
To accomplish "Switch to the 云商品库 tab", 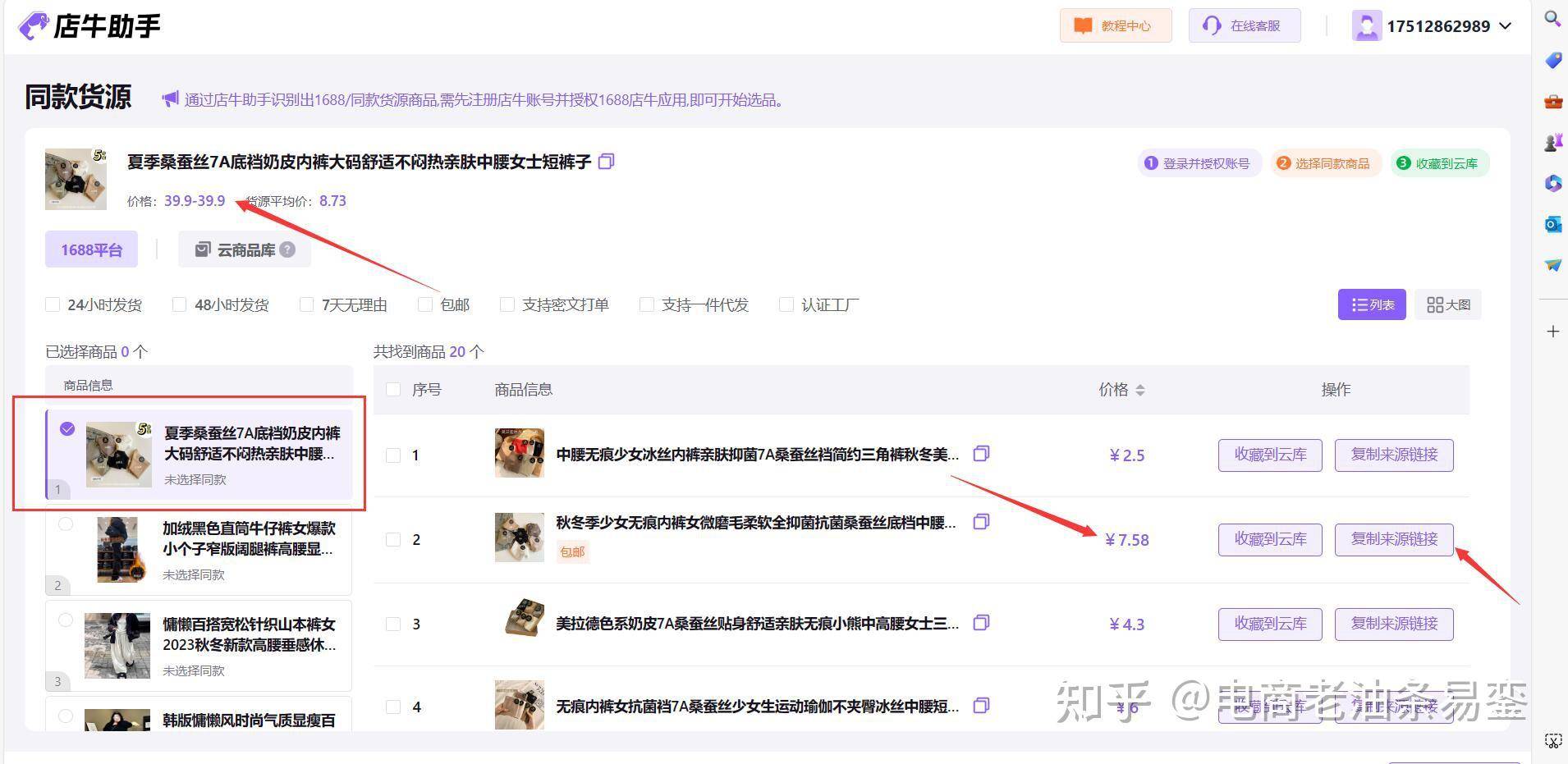I will pyautogui.click(x=245, y=249).
